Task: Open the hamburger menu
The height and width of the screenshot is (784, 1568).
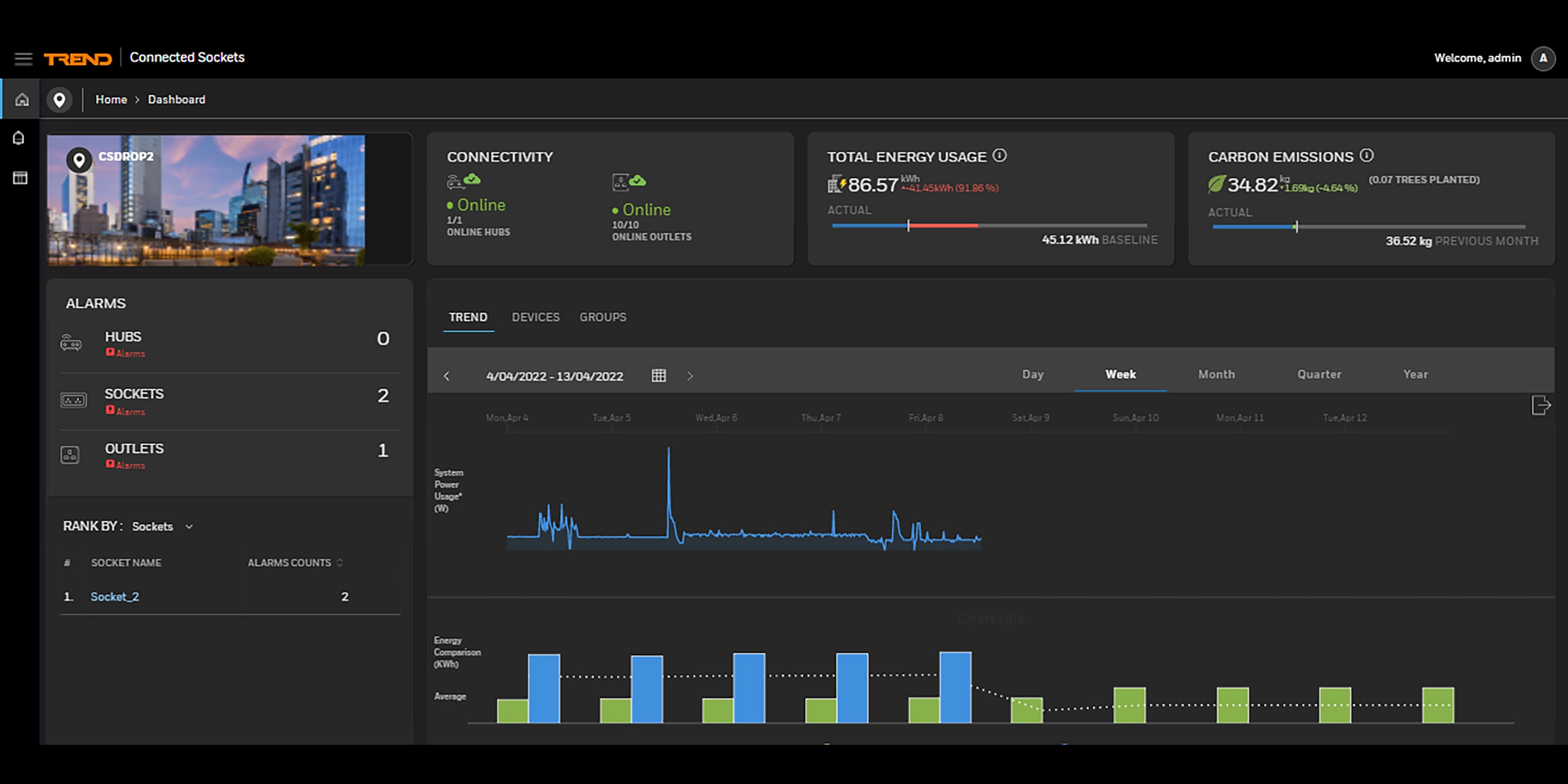Action: click(23, 58)
